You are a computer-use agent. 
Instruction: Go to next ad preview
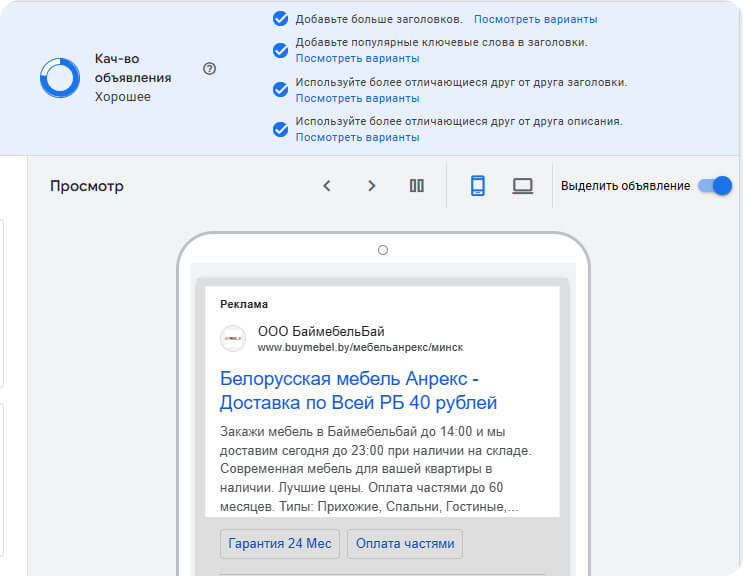[372, 186]
